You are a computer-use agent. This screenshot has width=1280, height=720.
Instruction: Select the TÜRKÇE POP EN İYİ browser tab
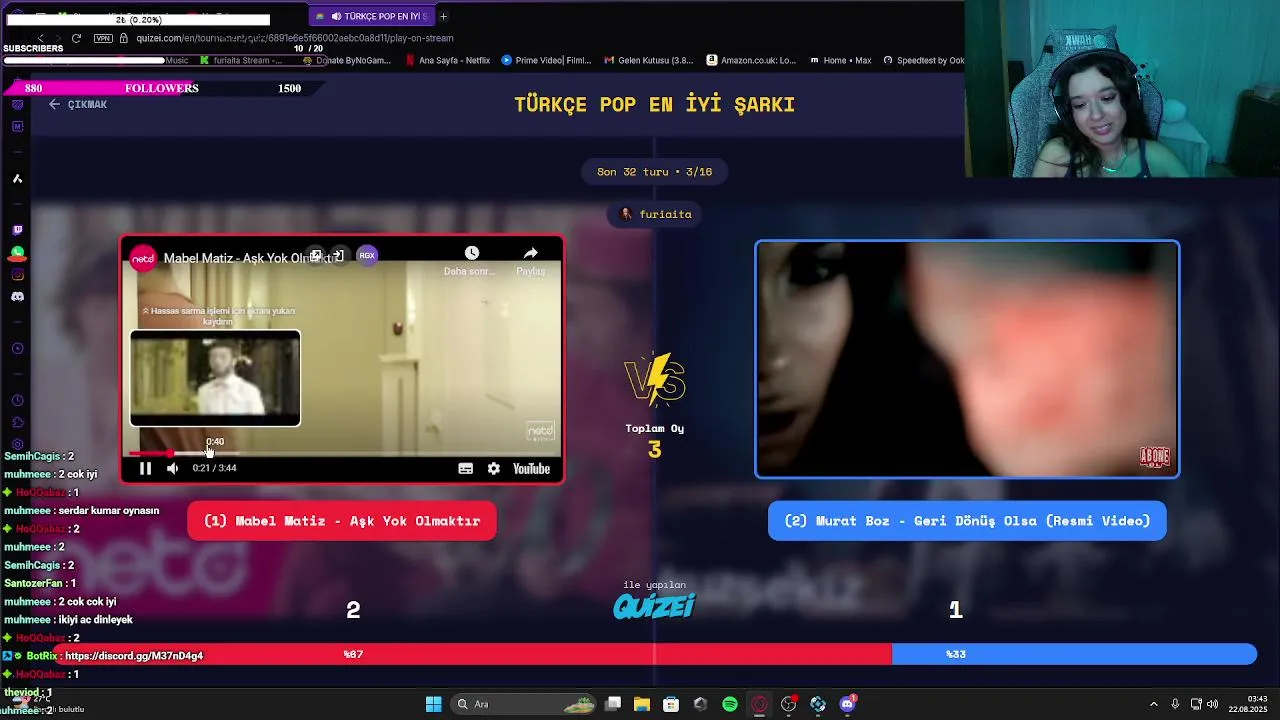[371, 16]
